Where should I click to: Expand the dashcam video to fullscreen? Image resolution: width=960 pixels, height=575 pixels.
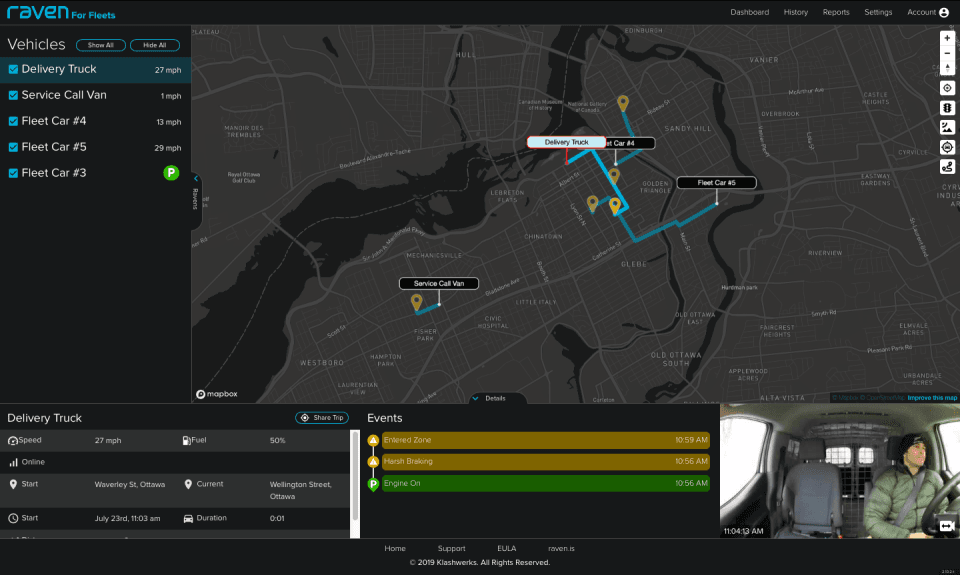(947, 525)
